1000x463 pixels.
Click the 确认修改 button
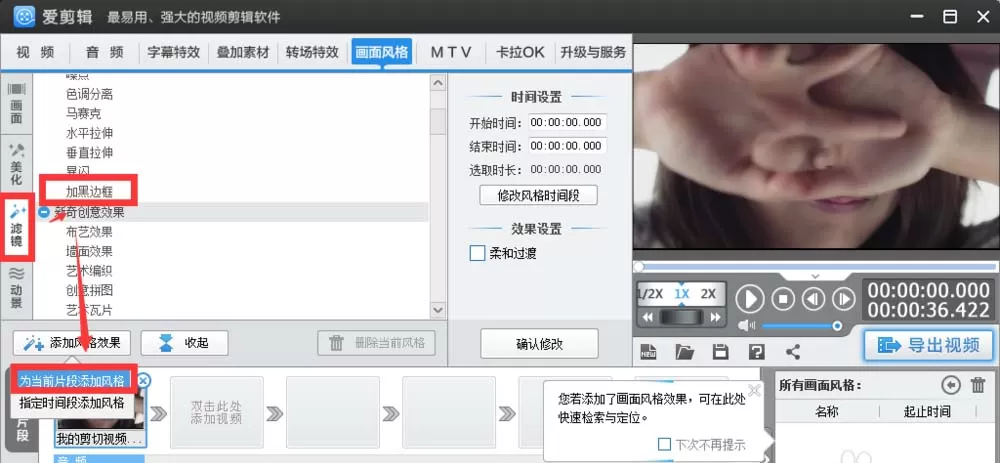540,344
